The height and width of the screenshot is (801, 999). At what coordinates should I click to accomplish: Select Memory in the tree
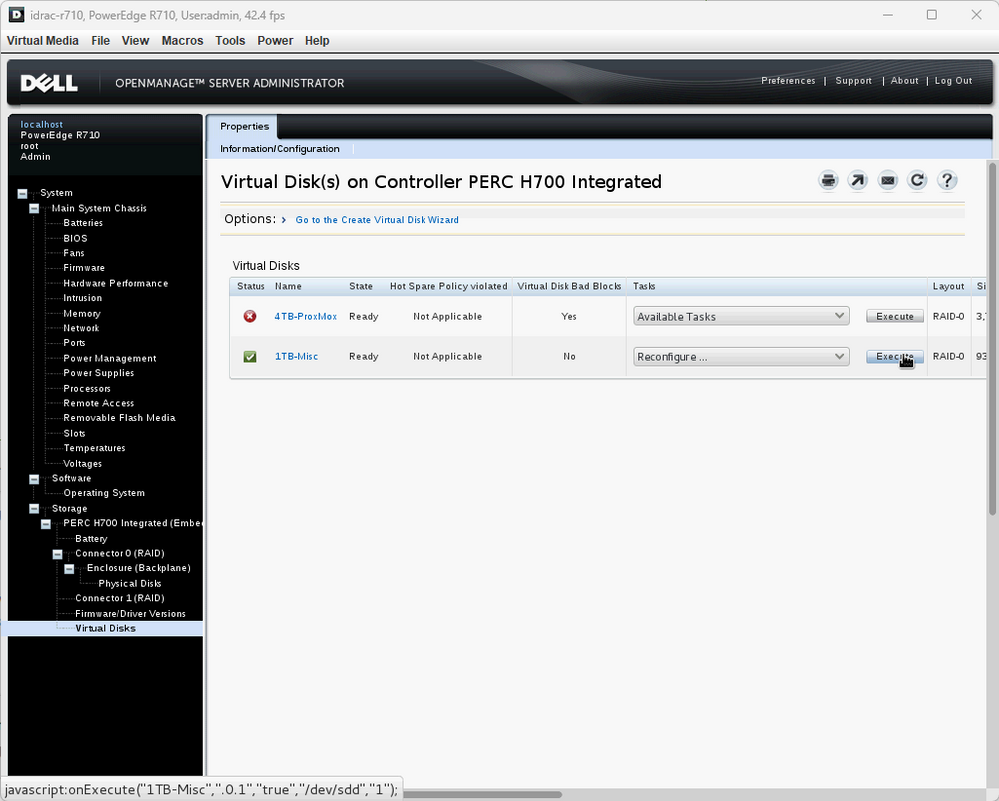tap(82, 314)
